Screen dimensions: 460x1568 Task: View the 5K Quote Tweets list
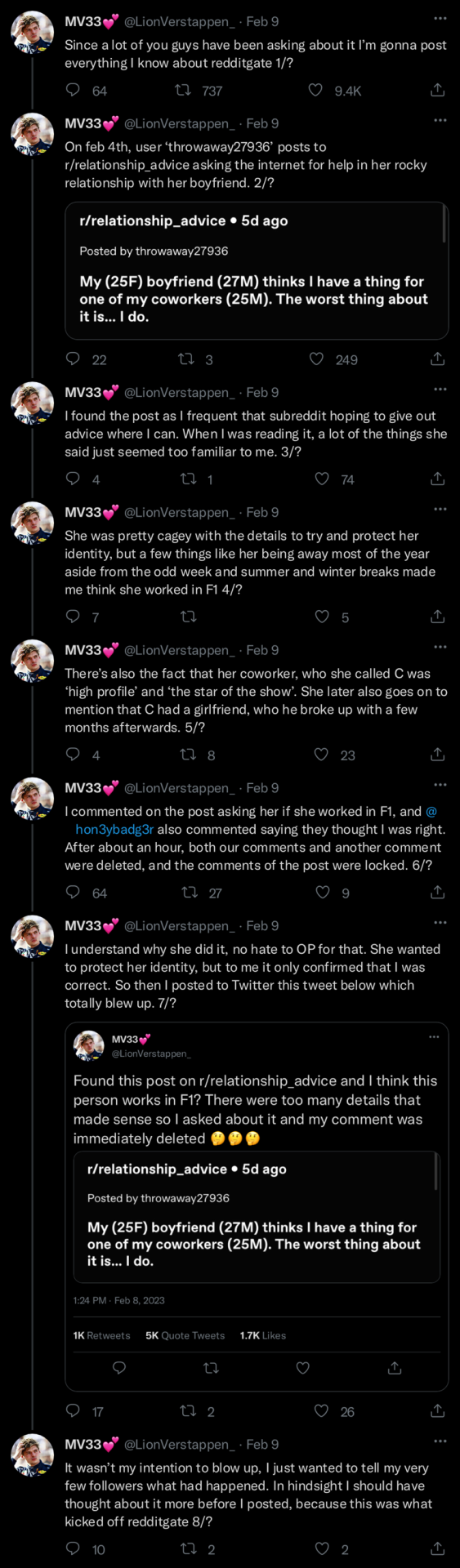tap(185, 1335)
